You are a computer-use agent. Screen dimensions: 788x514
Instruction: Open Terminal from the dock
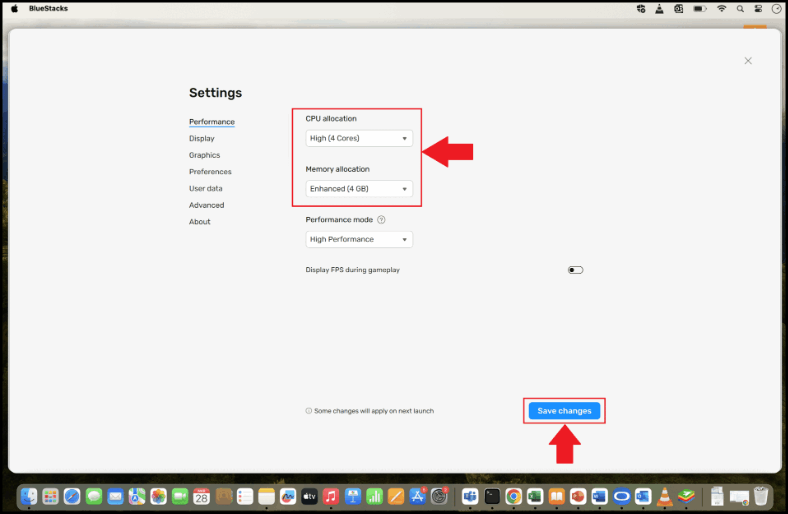coord(492,497)
